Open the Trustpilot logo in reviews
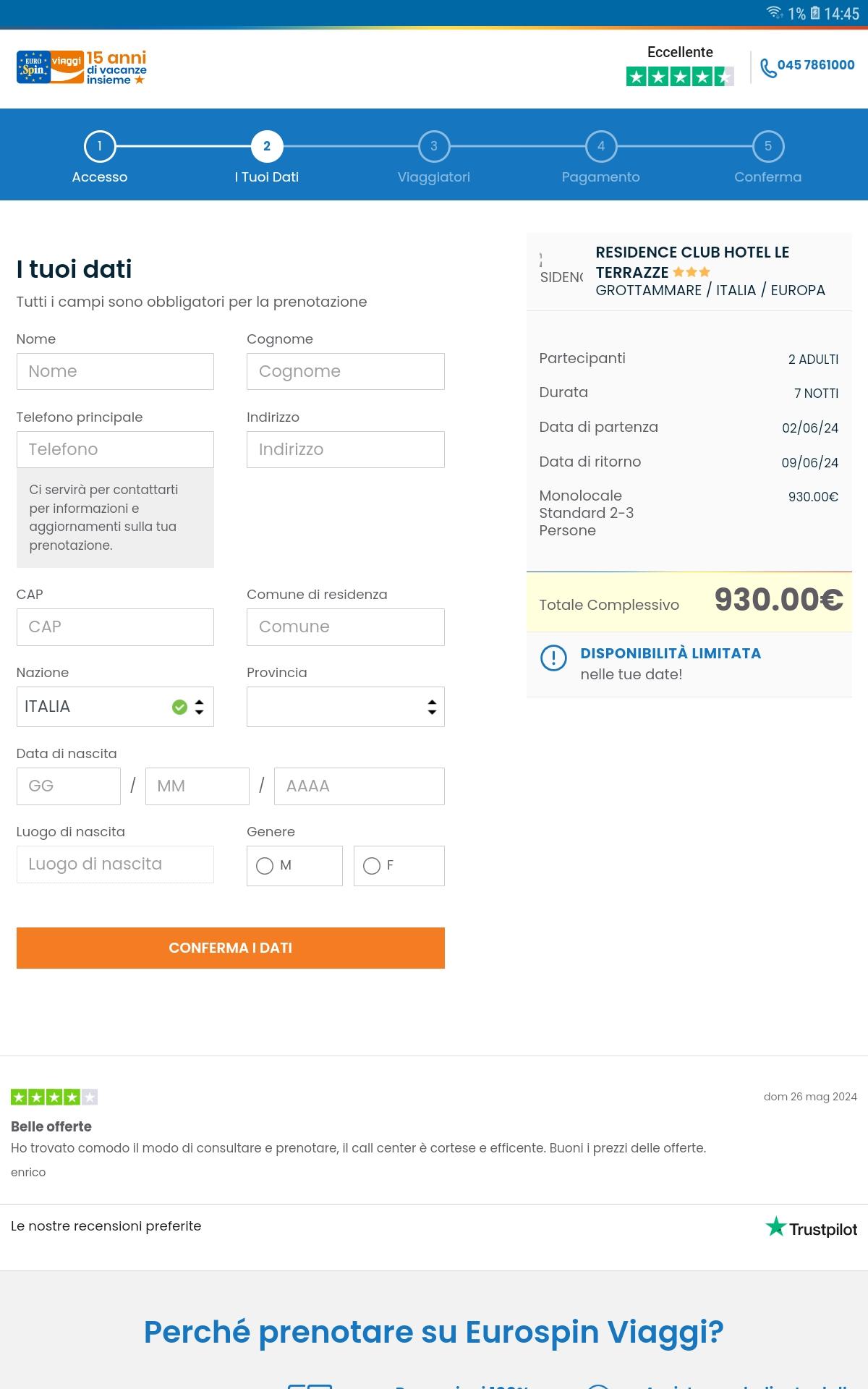Screen dimensions: 868x1389 click(812, 1228)
